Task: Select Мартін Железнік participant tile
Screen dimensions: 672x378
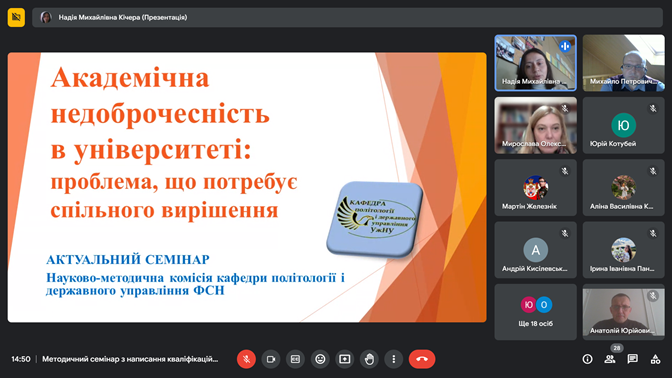Action: tap(535, 188)
